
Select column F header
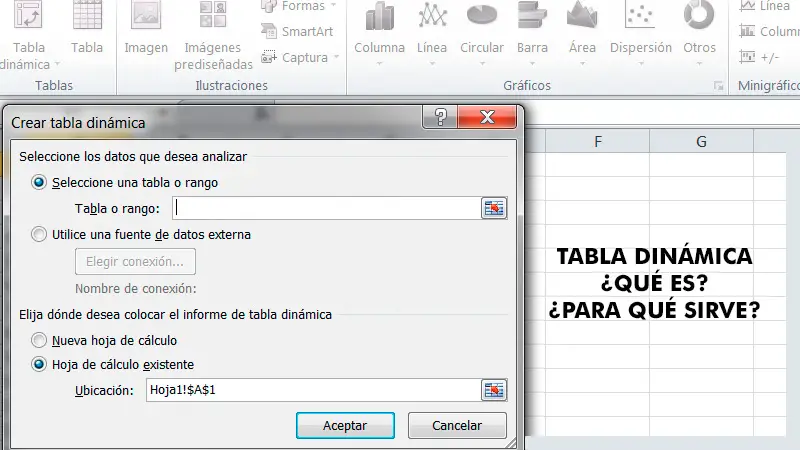[x=598, y=141]
